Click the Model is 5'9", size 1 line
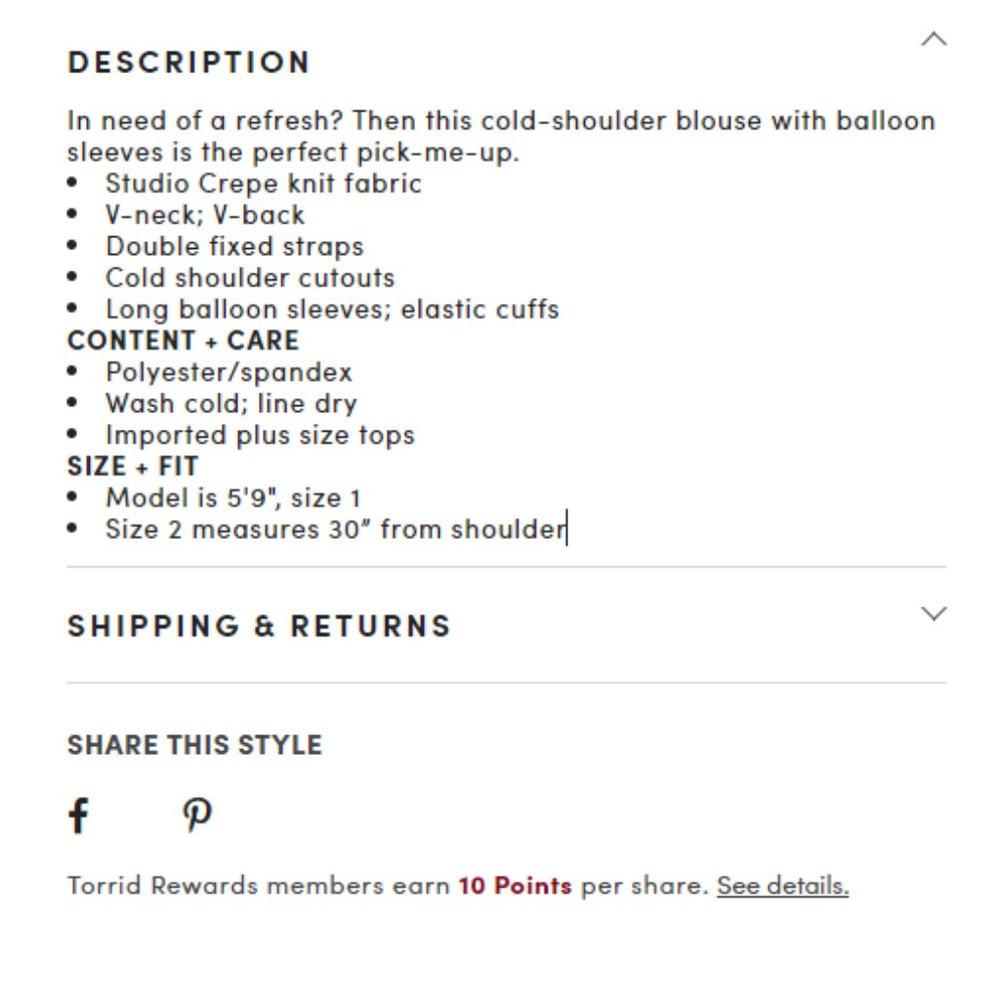1000x1000 pixels. coord(233,498)
